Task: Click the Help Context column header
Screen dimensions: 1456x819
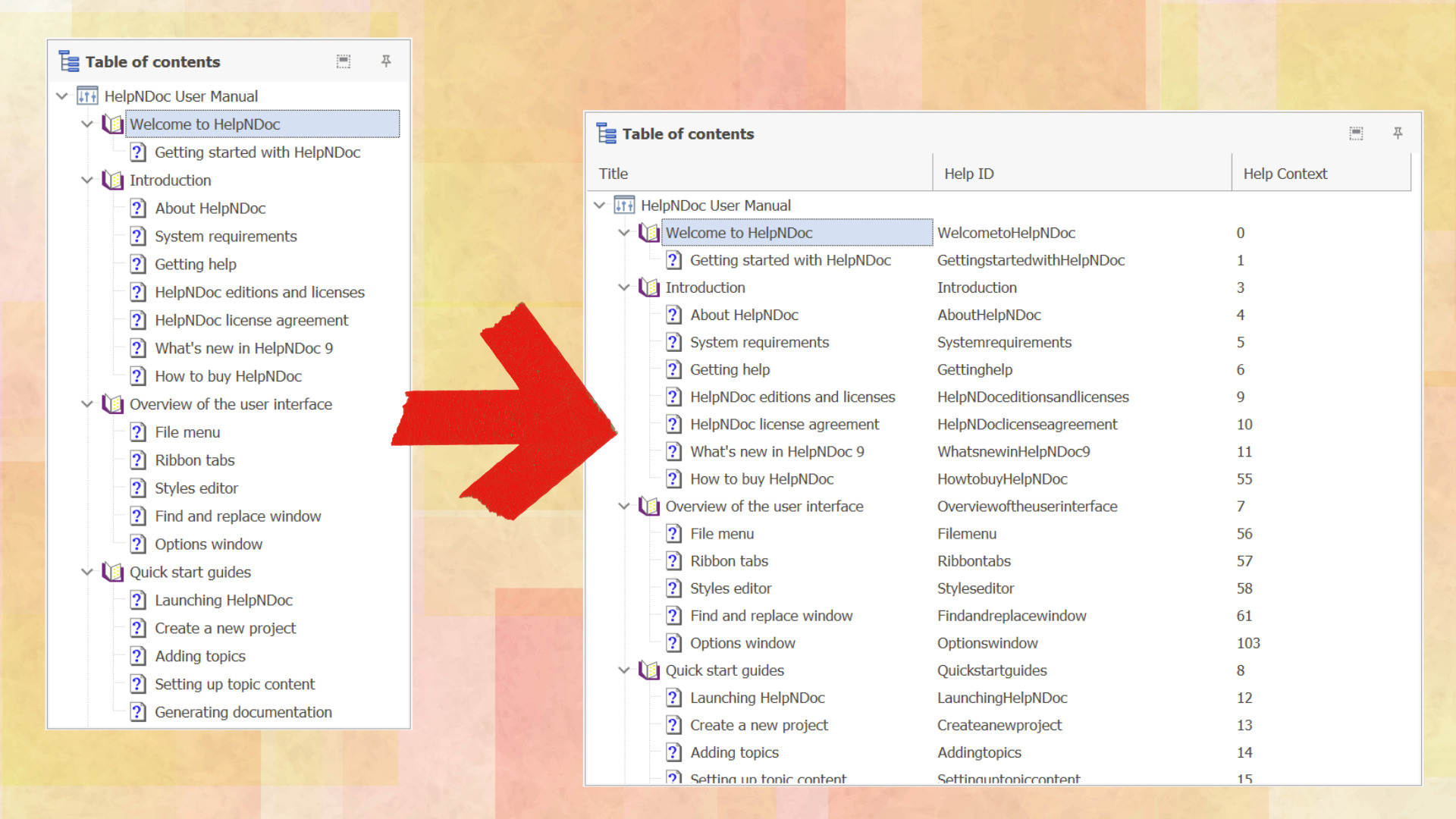Action: click(x=1322, y=173)
